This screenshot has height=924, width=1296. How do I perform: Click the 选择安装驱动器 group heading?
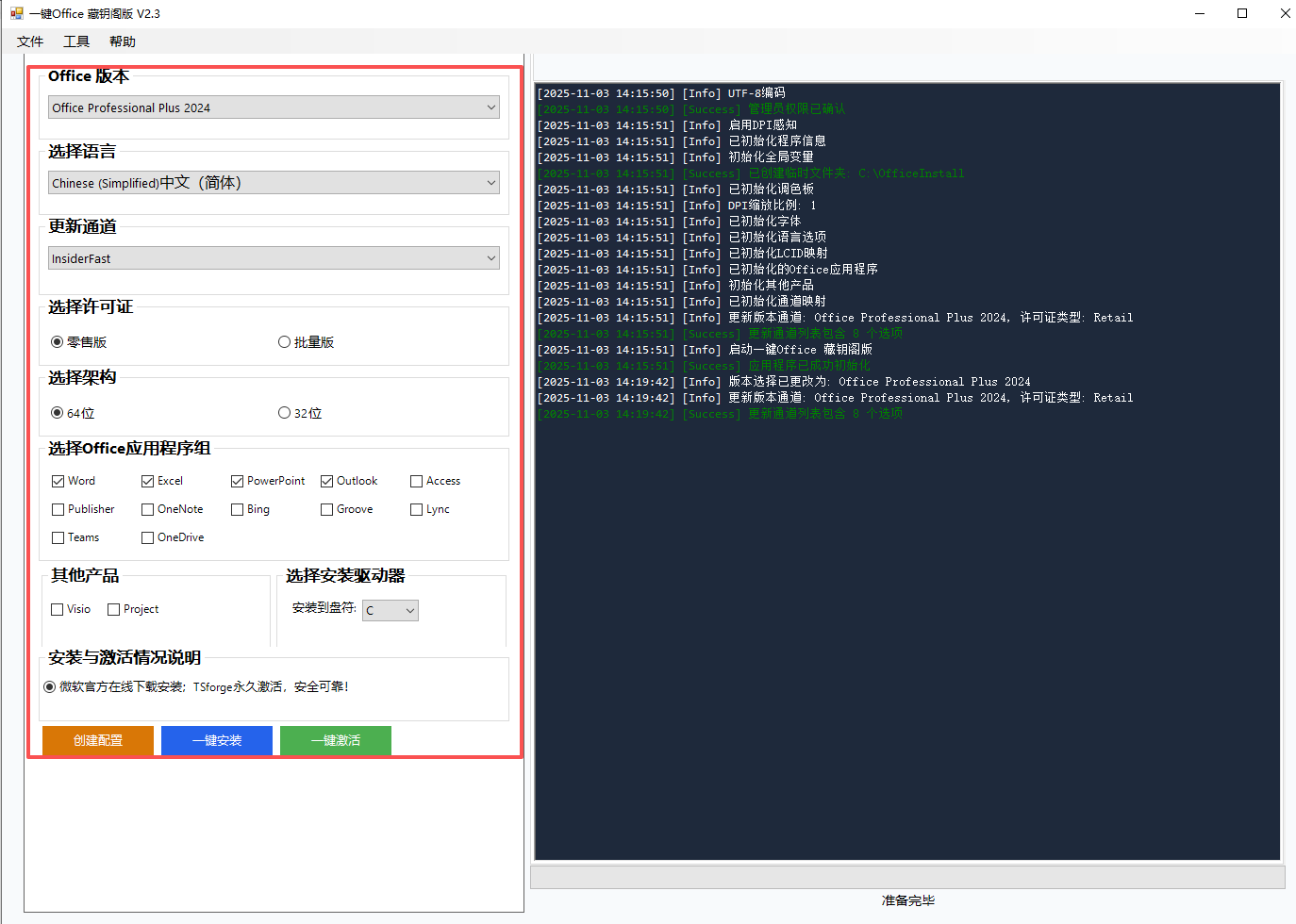(x=345, y=575)
